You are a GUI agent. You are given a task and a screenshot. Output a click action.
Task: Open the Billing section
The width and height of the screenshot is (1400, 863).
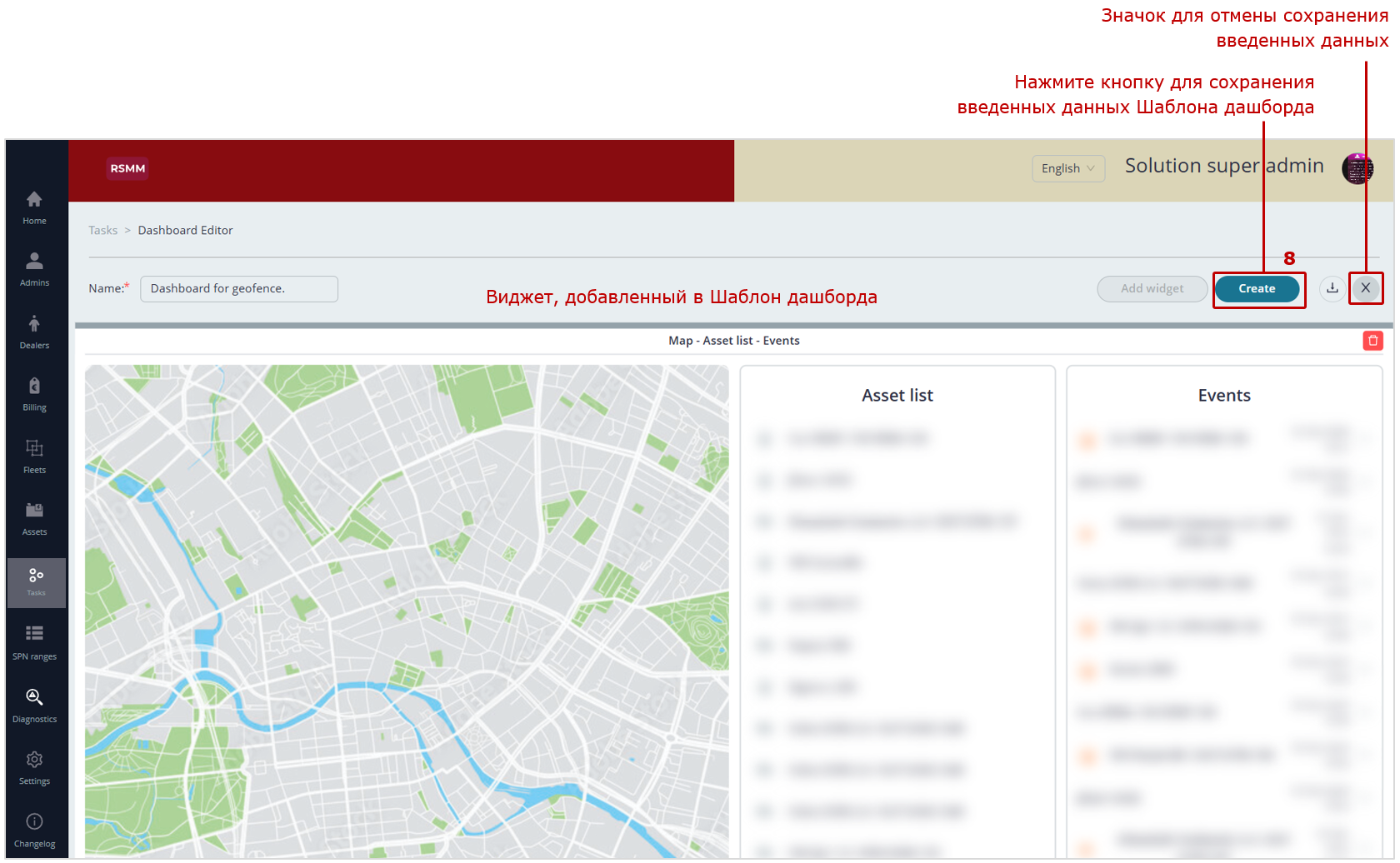tap(34, 394)
